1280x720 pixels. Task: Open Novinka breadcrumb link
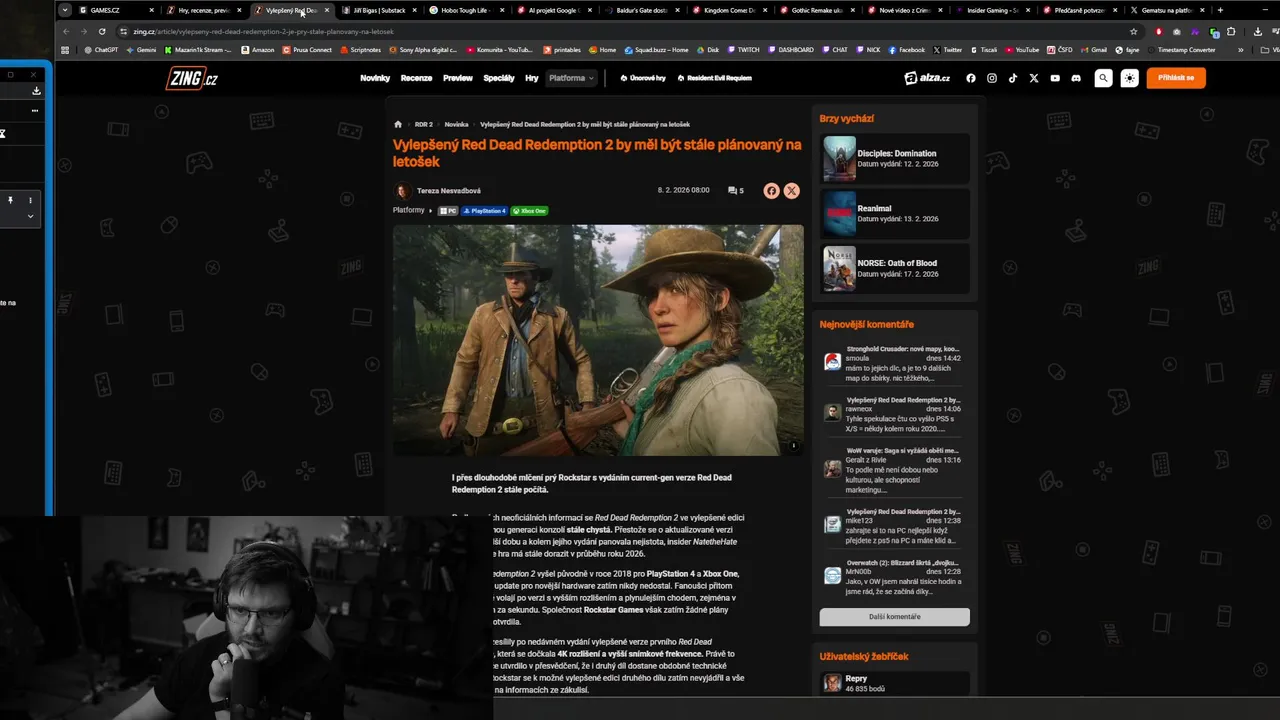456,125
